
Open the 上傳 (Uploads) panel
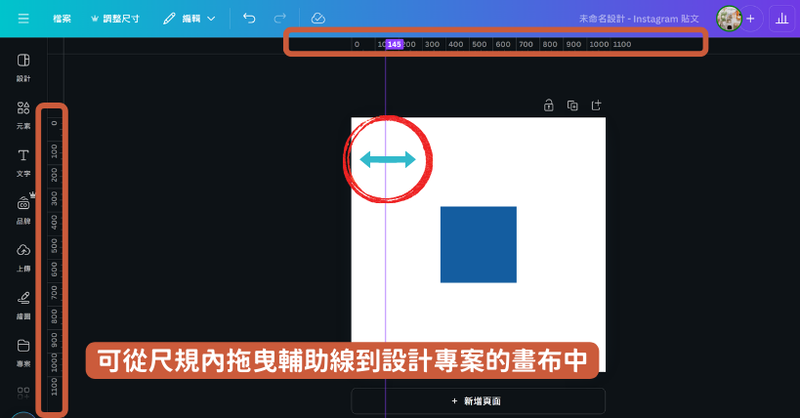23,256
